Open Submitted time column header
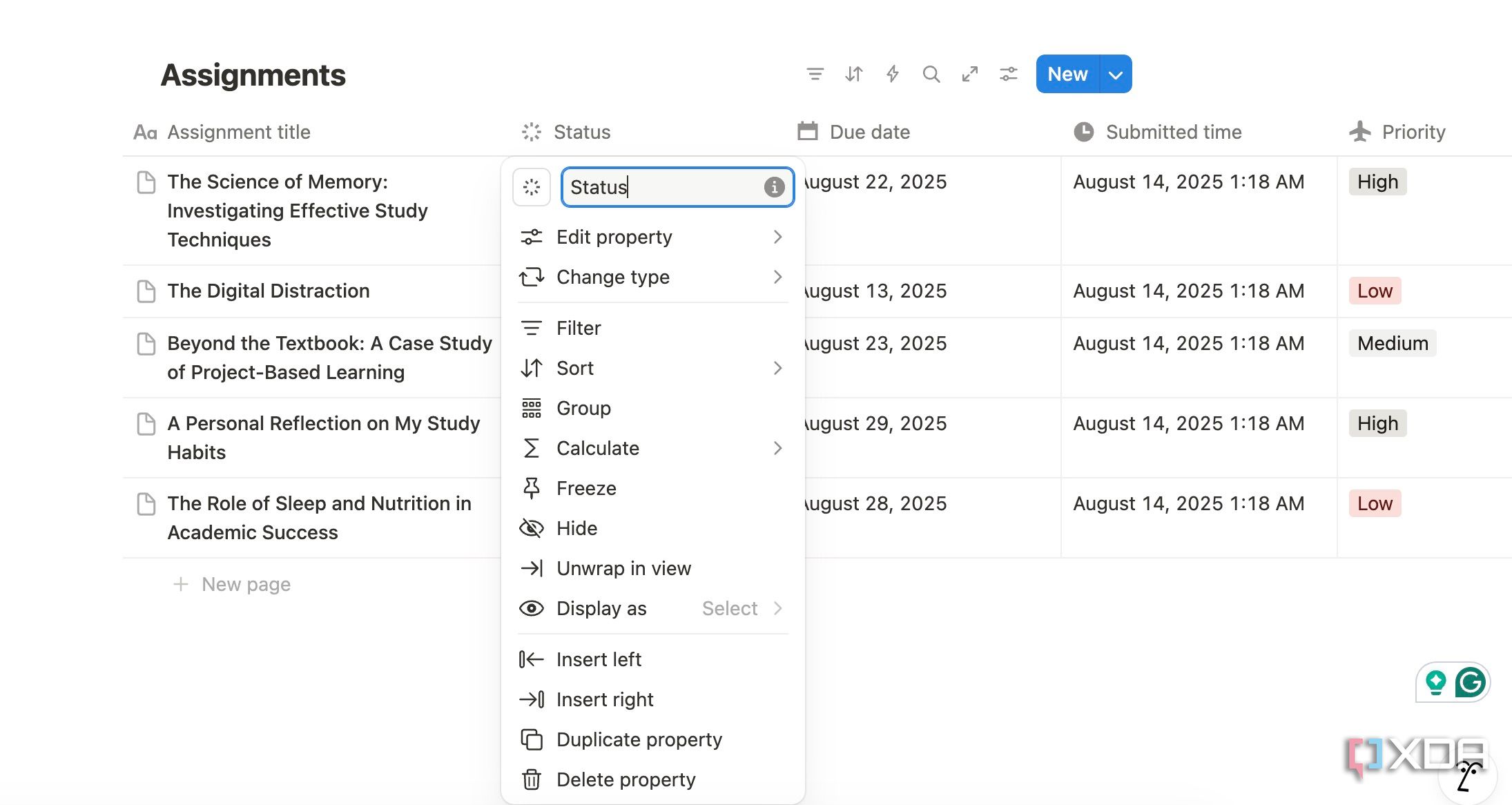 tap(1158, 132)
